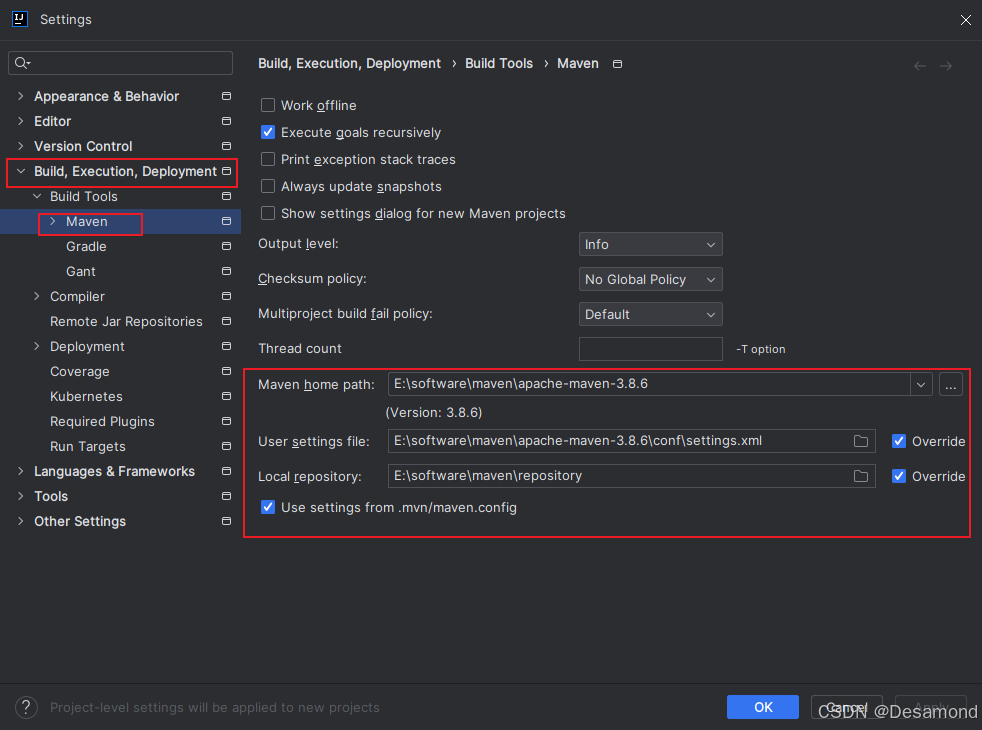Click project-level icon beside Maven row
Viewport: 982px width, 730px height.
click(x=226, y=221)
